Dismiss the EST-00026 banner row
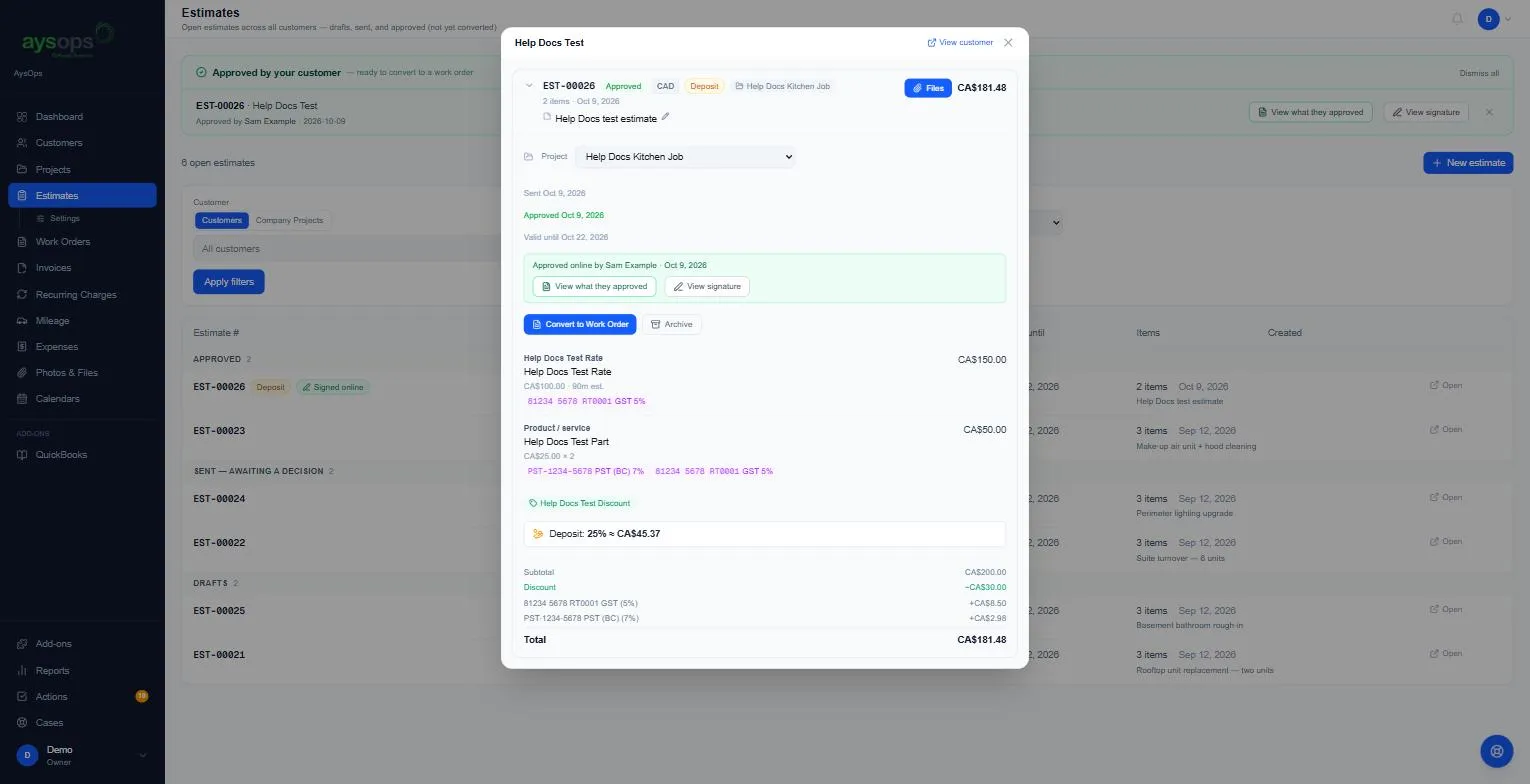 tap(1489, 113)
